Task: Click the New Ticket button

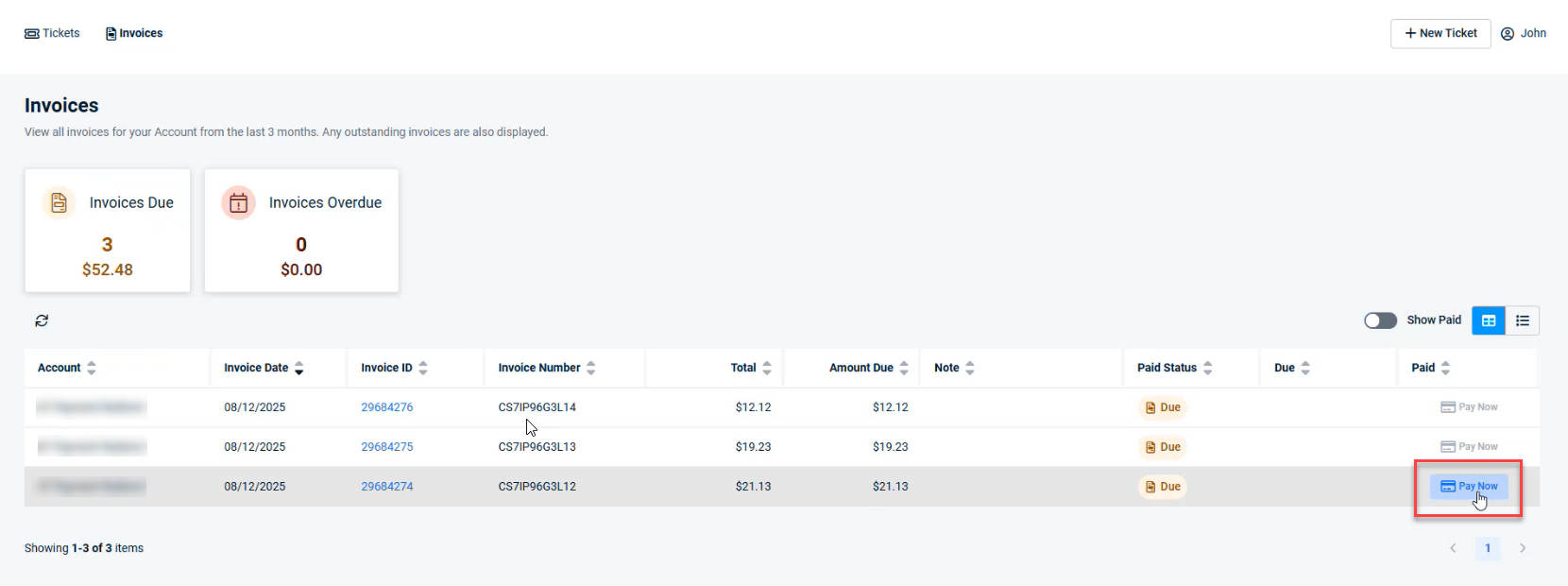Action: tap(1440, 33)
